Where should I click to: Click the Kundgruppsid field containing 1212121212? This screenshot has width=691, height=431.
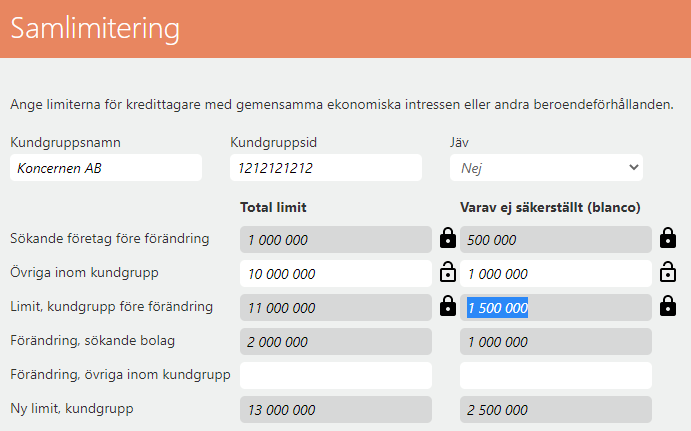[326, 167]
